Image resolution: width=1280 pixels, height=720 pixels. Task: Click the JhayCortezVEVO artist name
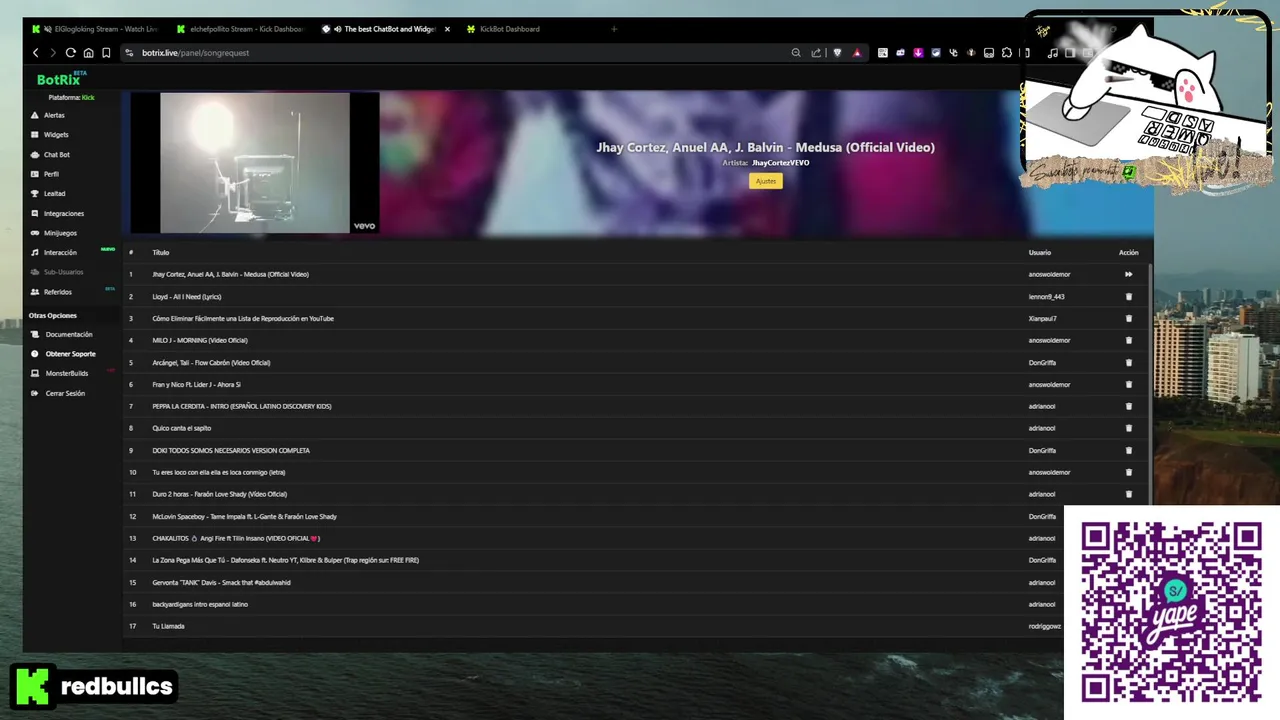780,162
